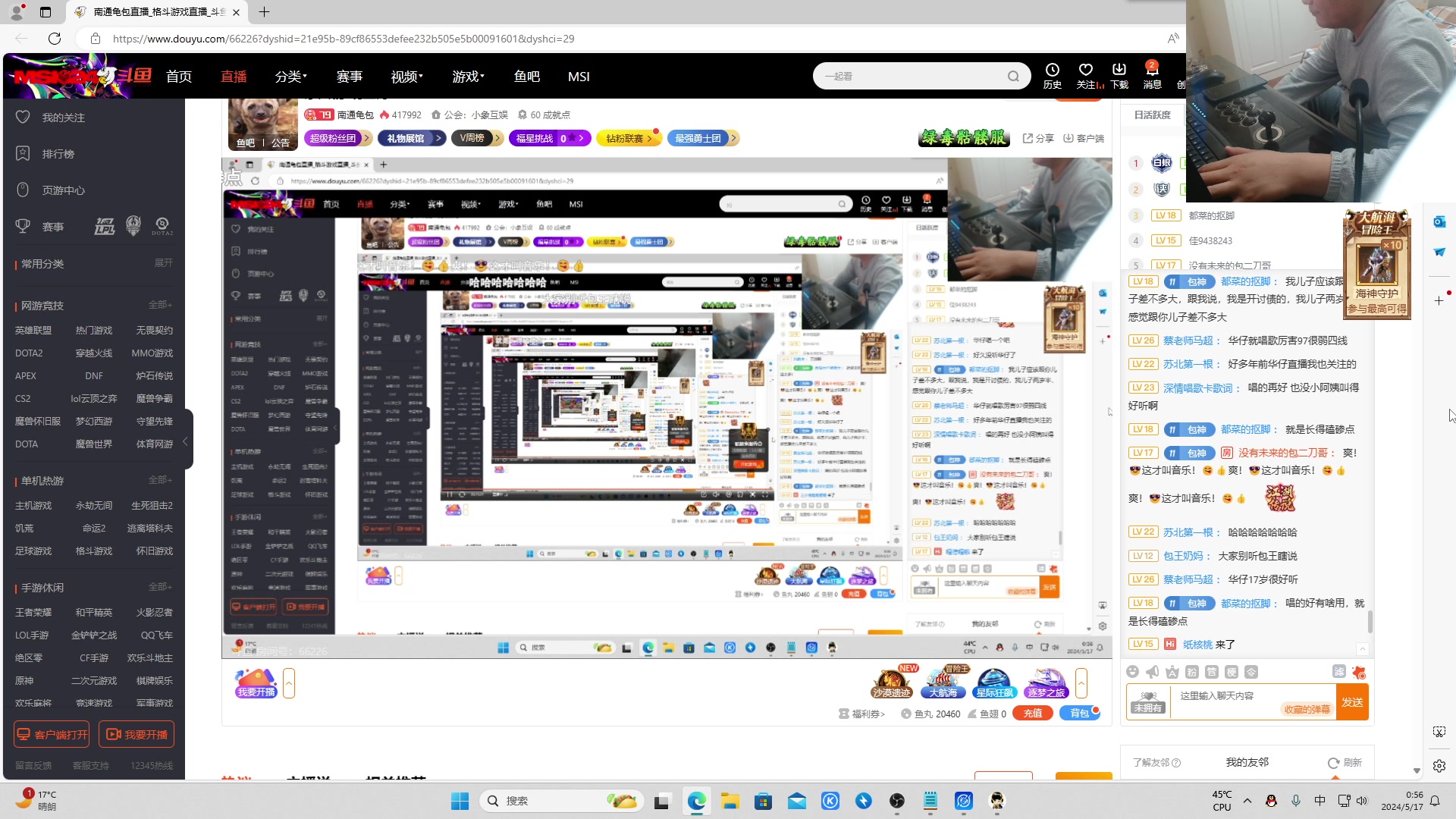
Task: Toggle the 令 command chat icon
Action: click(1251, 672)
